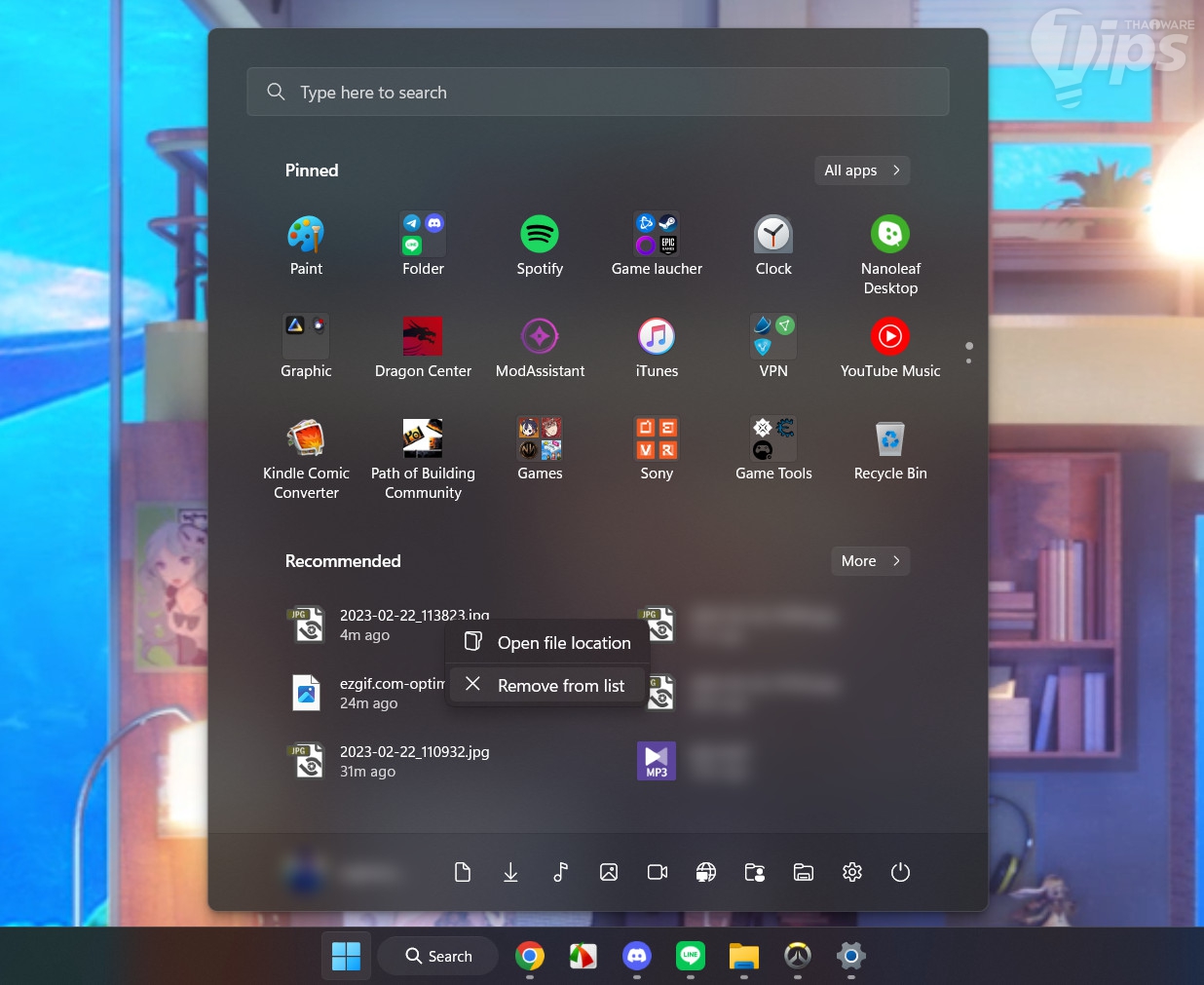Open the Game laucher folder
This screenshot has width=1204, height=985.
[657, 246]
